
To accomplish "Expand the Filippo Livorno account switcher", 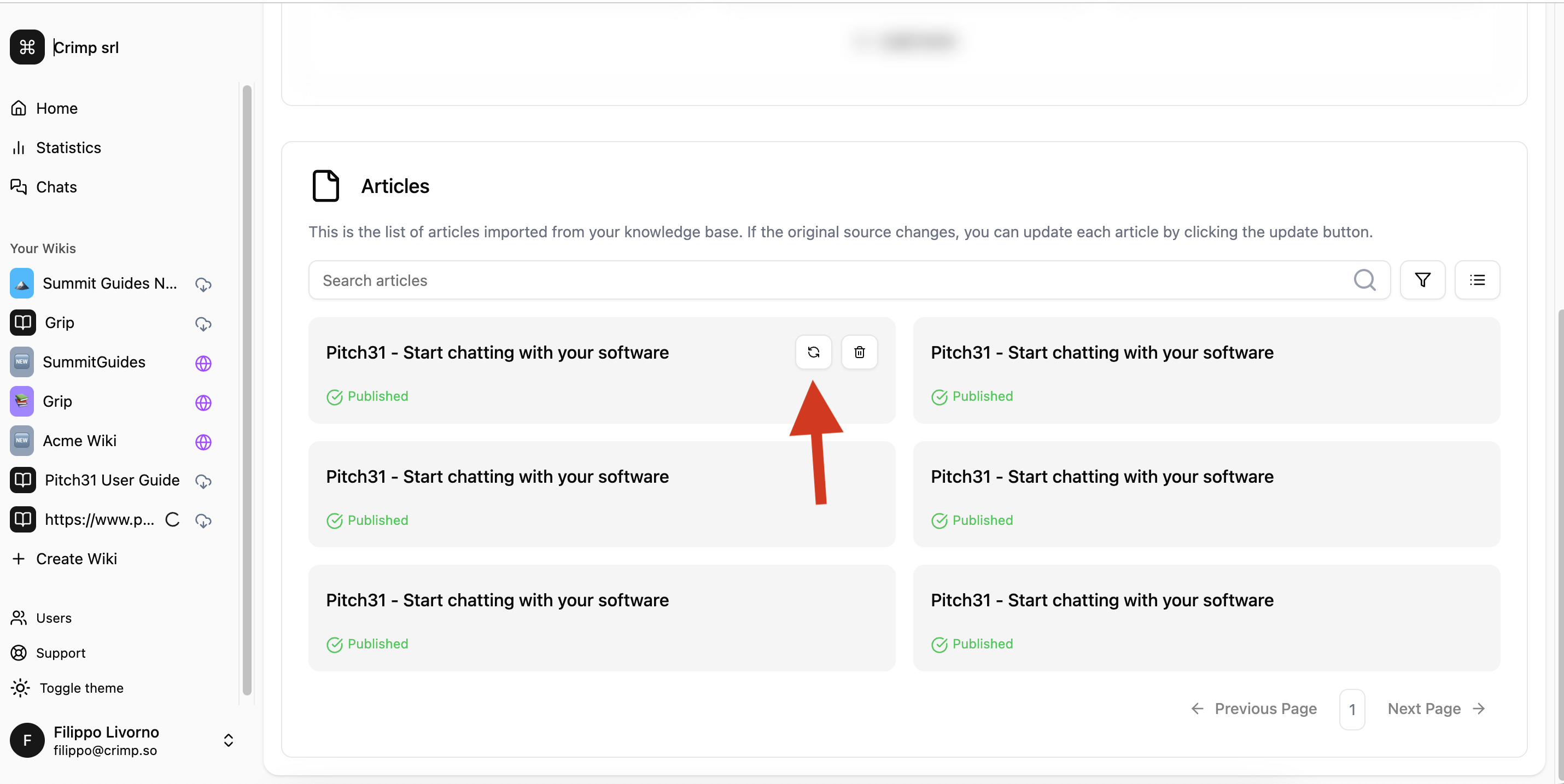I will point(228,740).
